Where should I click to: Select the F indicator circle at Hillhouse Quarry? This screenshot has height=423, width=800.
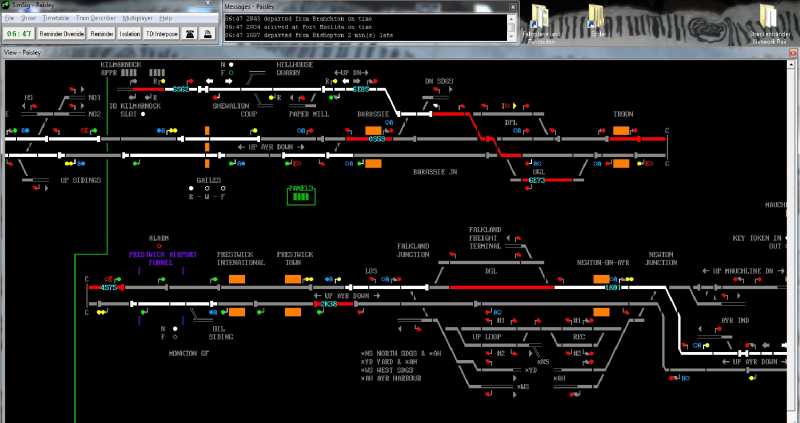[x=231, y=73]
